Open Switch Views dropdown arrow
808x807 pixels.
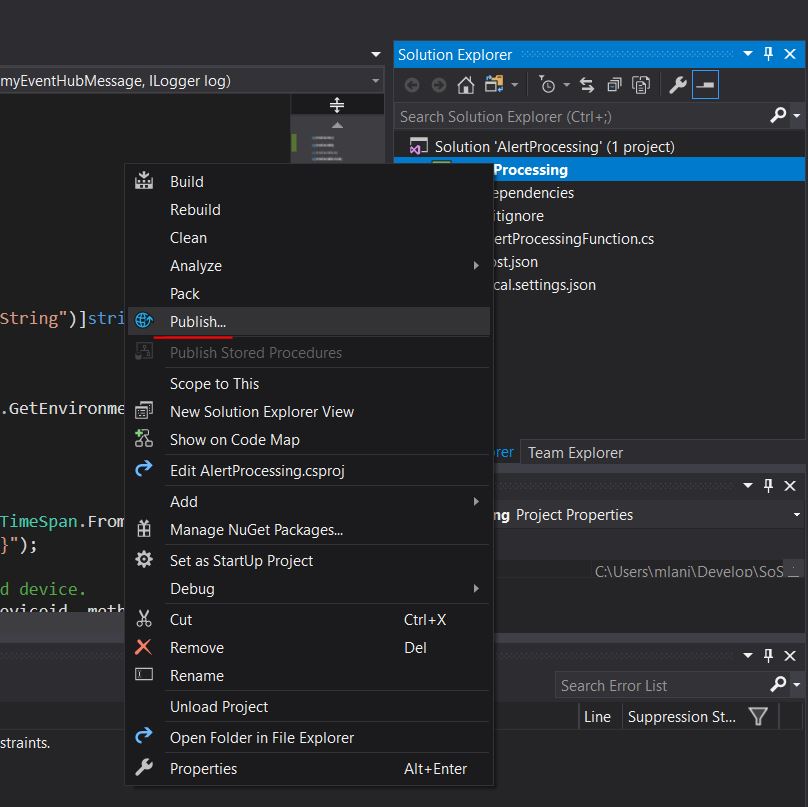514,85
